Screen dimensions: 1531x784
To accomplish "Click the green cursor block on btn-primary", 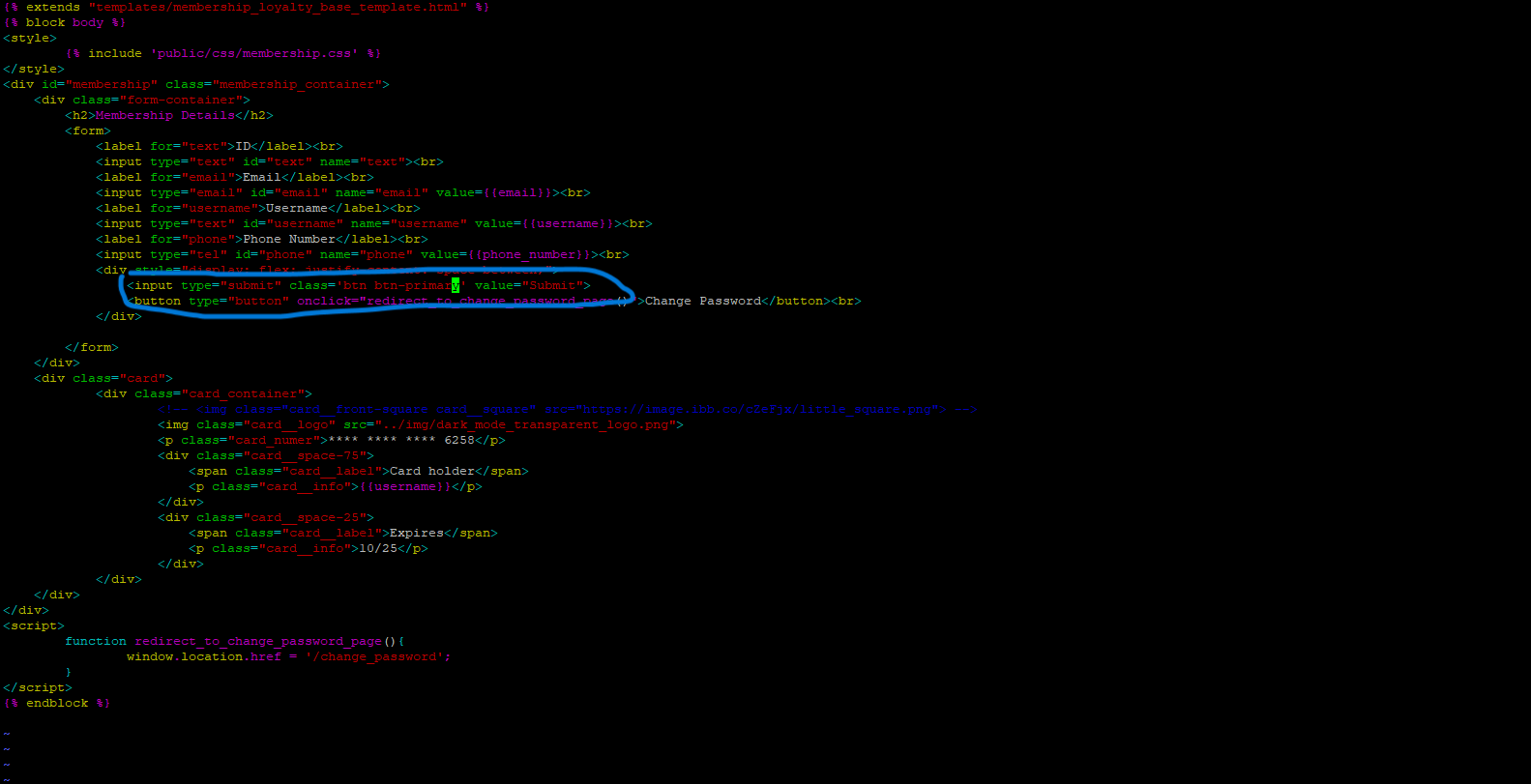I will 456,285.
